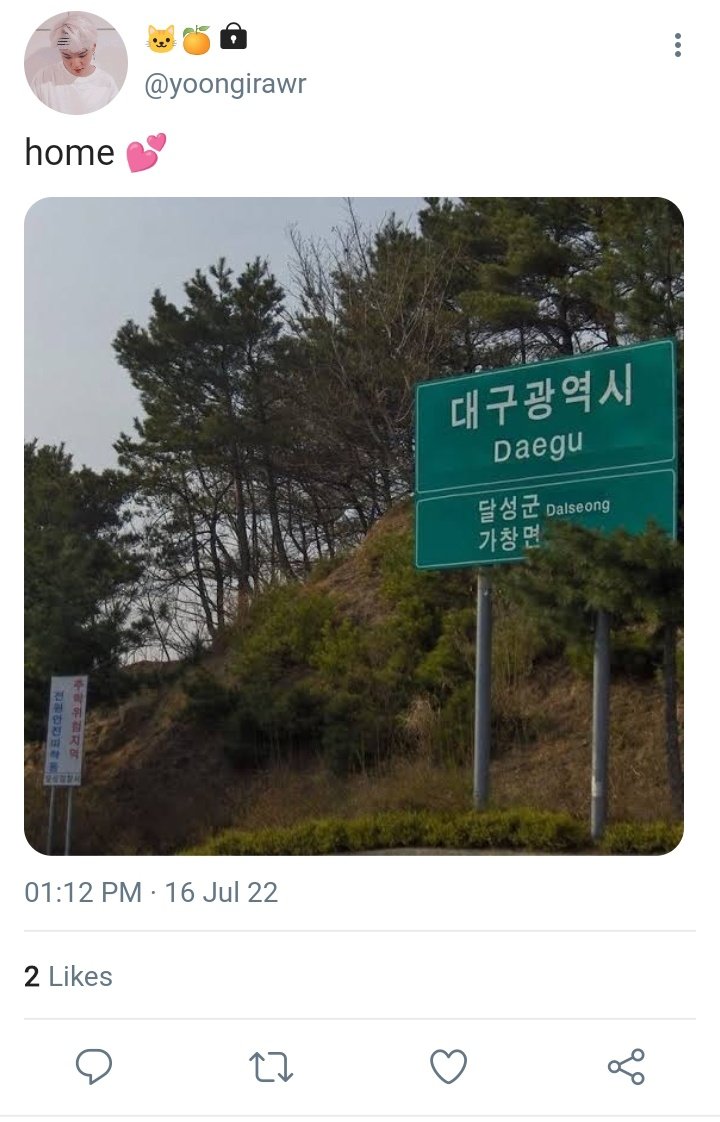
Task: Like the tweet with heart icon
Action: 448,1066
